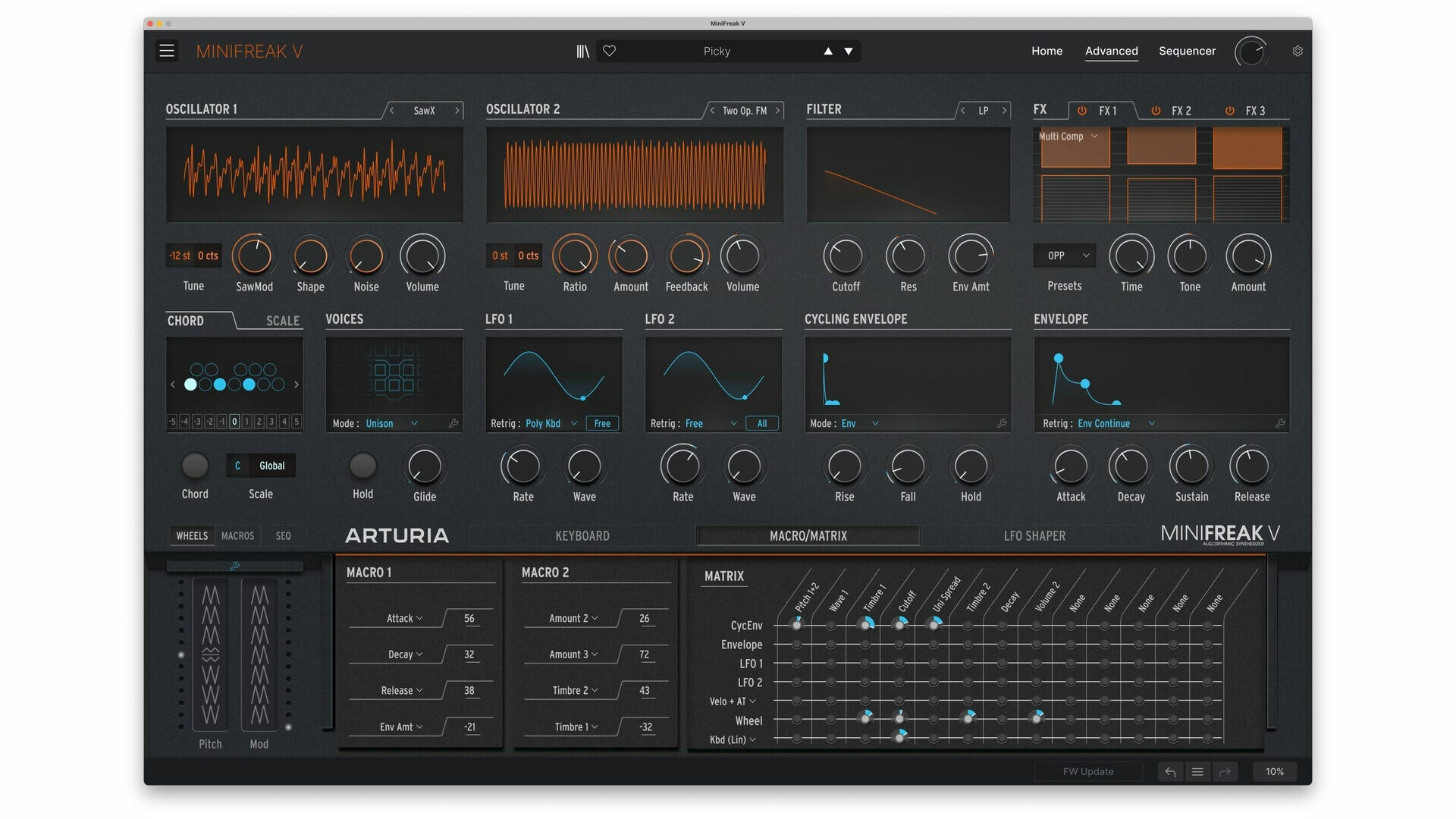This screenshot has height=819, width=1456.
Task: Click the filter Cutoff knob
Action: (x=846, y=256)
